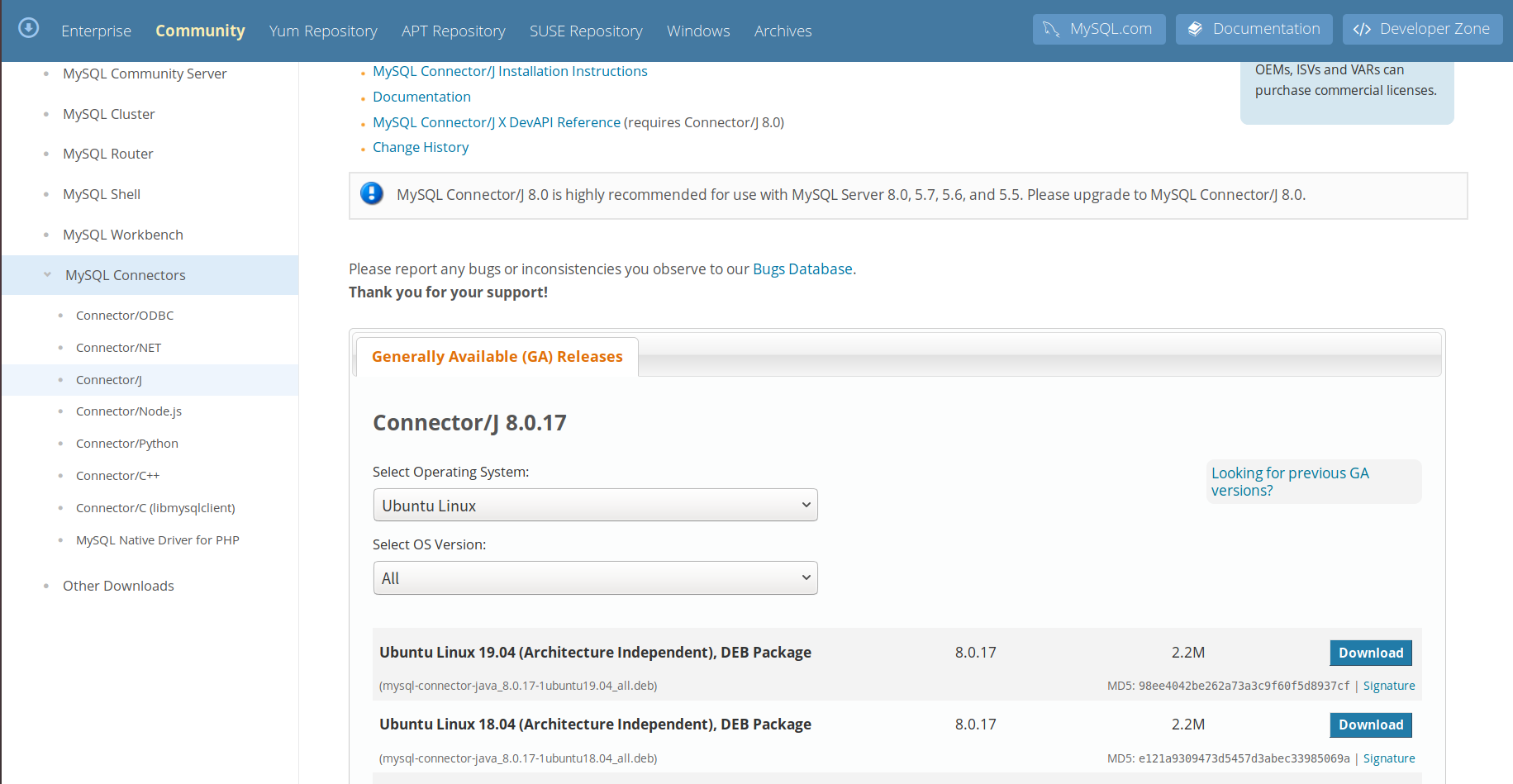
Task: Open MySQL Connector/J Installation Instructions link
Action: [x=510, y=71]
